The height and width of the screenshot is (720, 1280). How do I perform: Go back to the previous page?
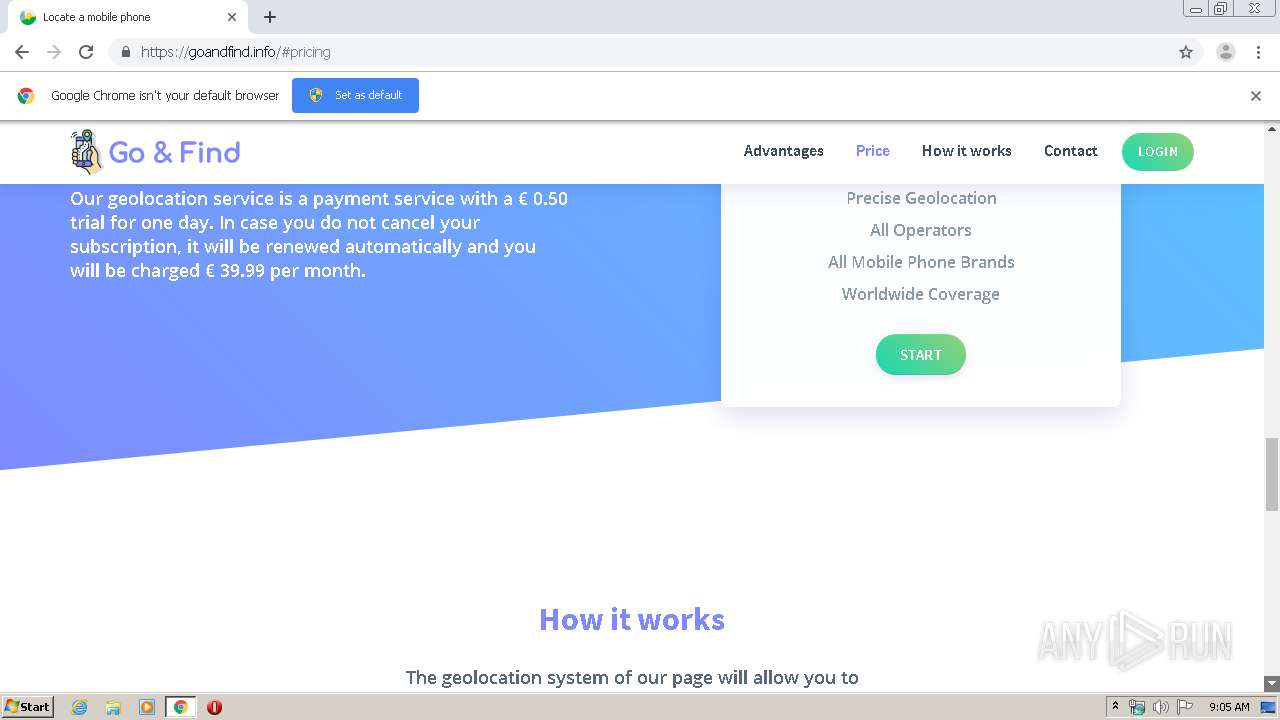point(22,52)
